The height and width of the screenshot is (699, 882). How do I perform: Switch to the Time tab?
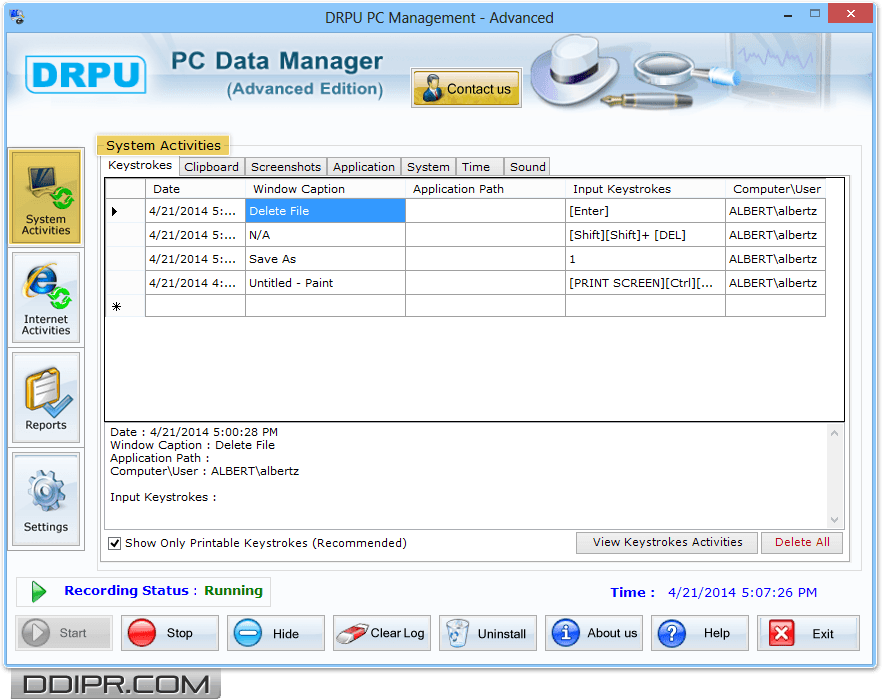point(479,167)
